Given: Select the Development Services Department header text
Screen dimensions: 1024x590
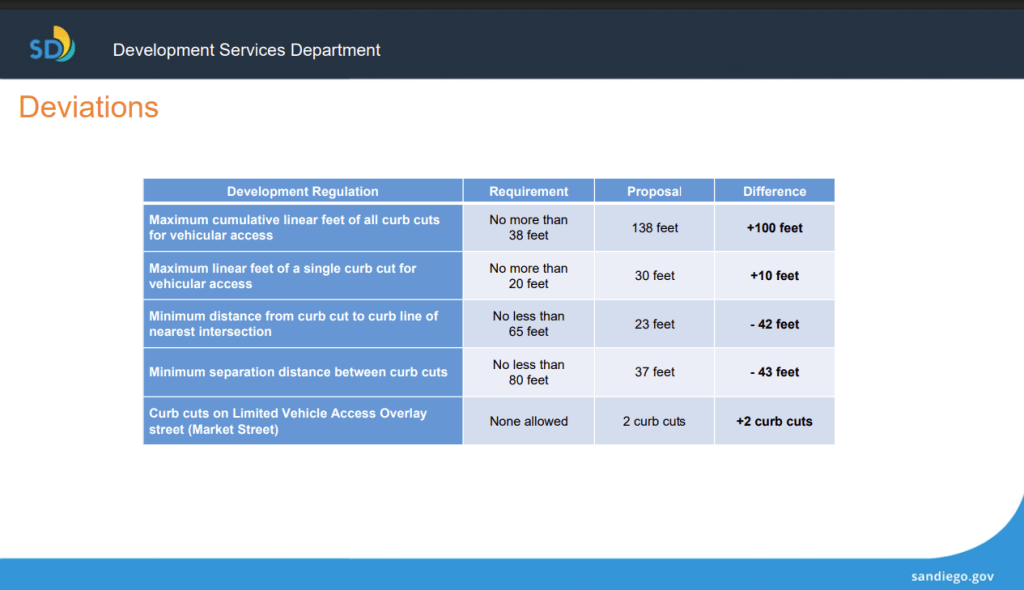Looking at the screenshot, I should [246, 50].
